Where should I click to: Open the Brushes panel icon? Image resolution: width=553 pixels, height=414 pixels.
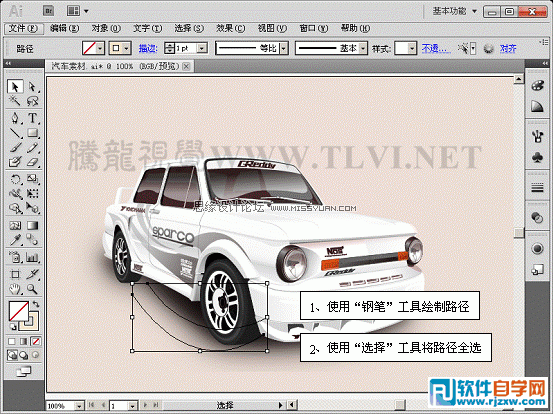537,136
